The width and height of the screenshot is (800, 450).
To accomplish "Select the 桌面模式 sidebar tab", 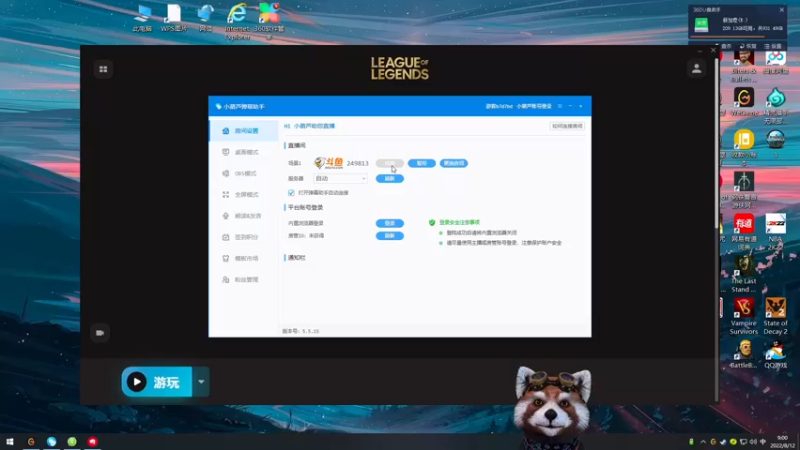I will pos(244,152).
